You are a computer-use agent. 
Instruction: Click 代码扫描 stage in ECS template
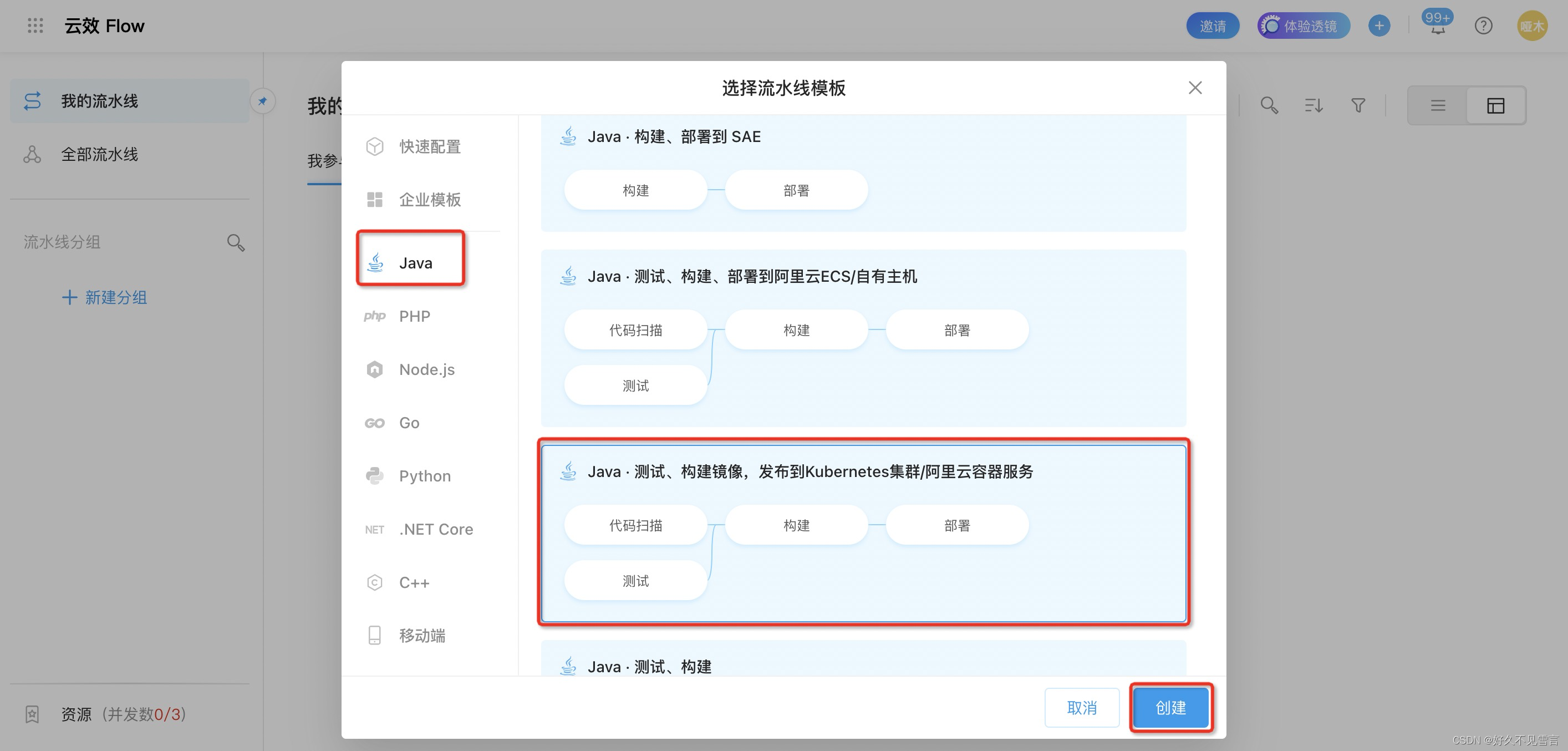[635, 329]
